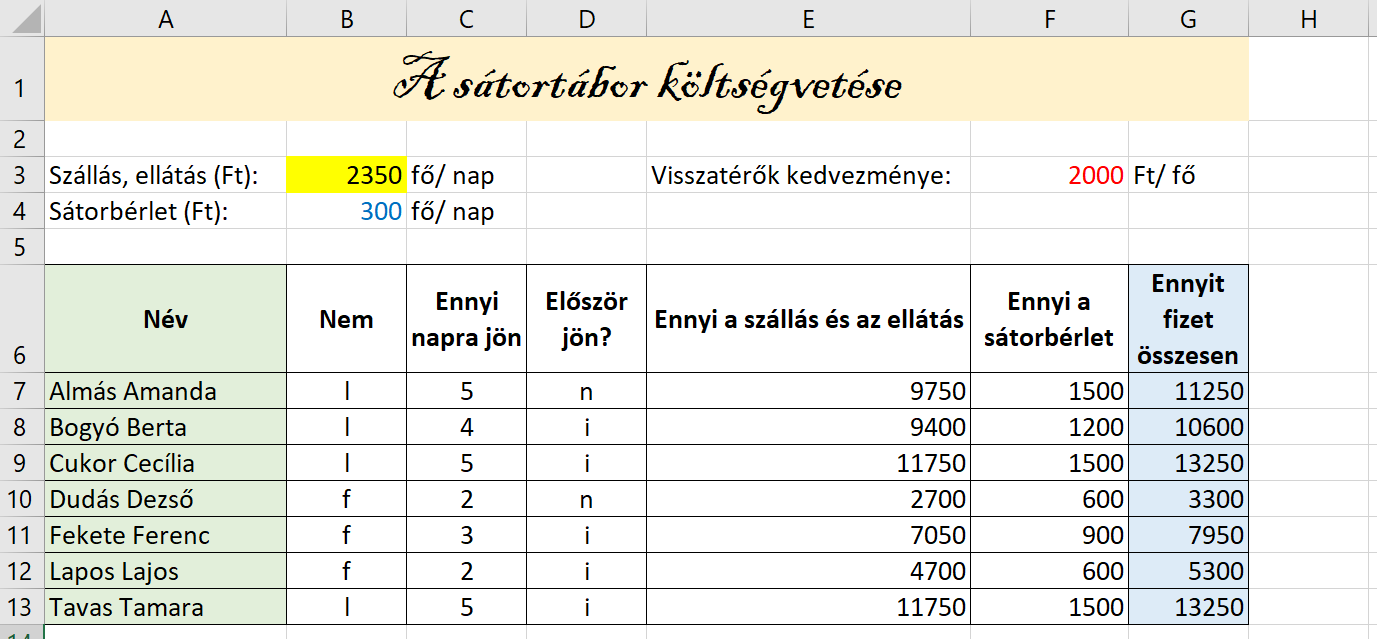
Task: Select the column A header
Action: 165,18
